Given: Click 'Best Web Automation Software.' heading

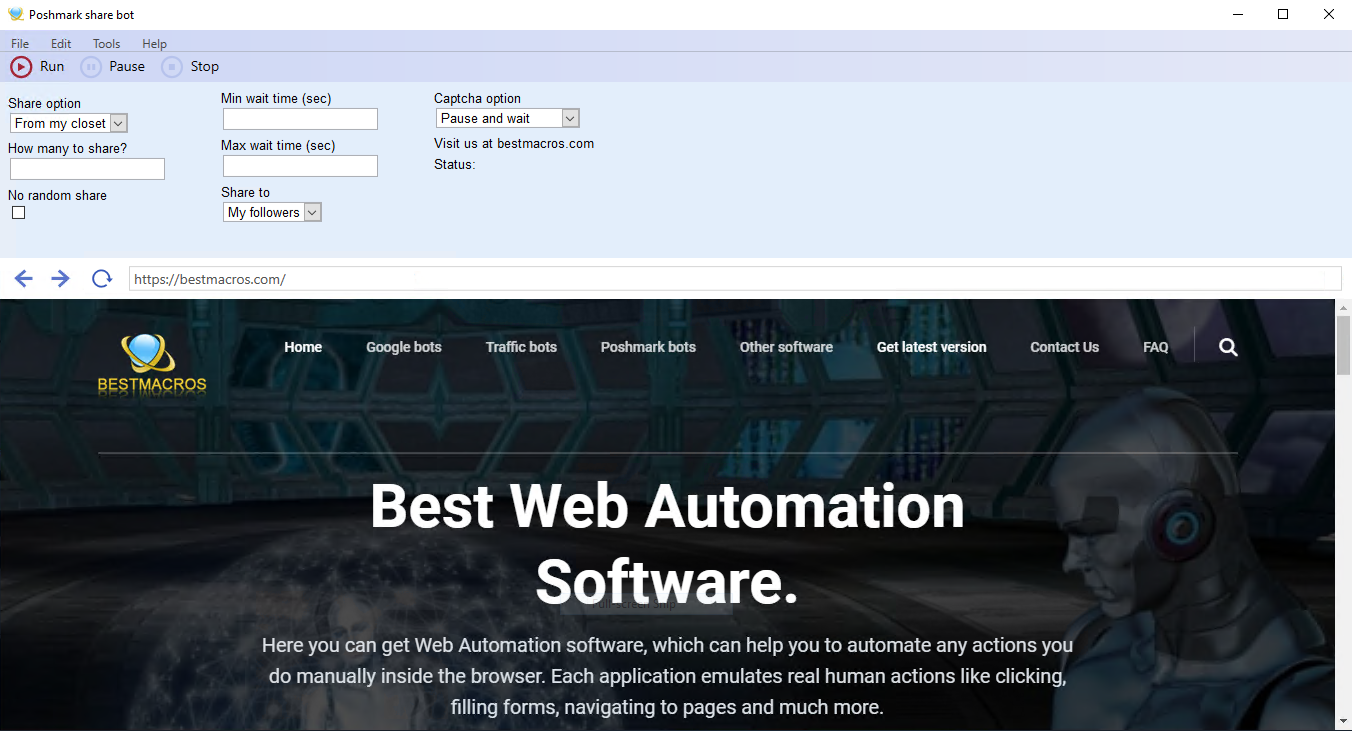Looking at the screenshot, I should (x=667, y=544).
